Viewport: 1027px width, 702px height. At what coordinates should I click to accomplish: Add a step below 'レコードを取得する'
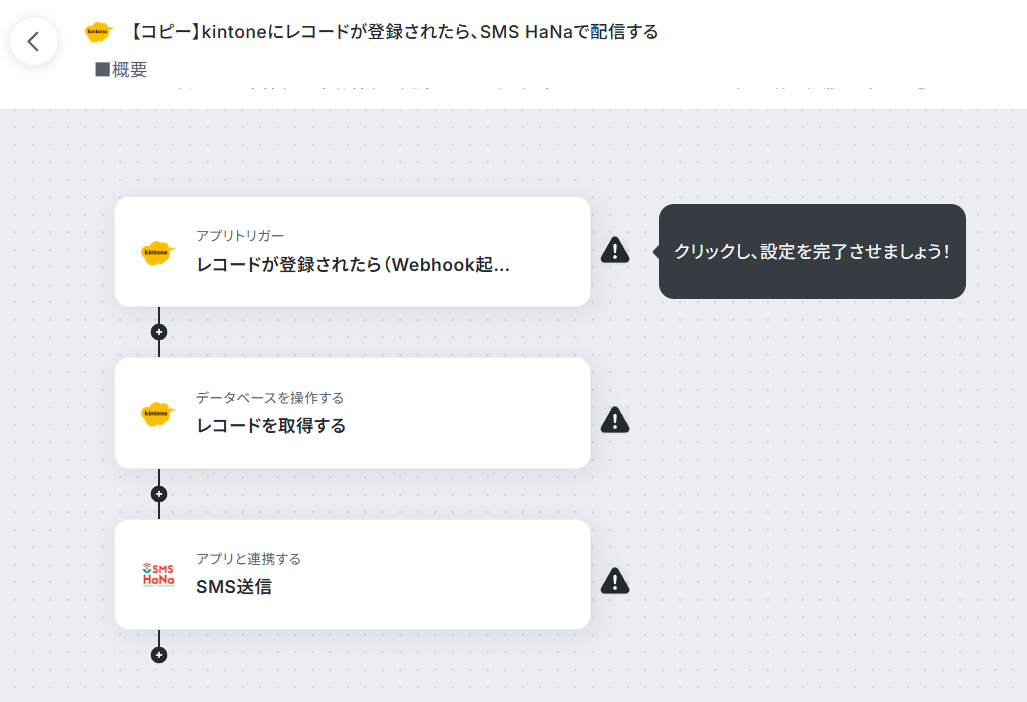pos(159,494)
